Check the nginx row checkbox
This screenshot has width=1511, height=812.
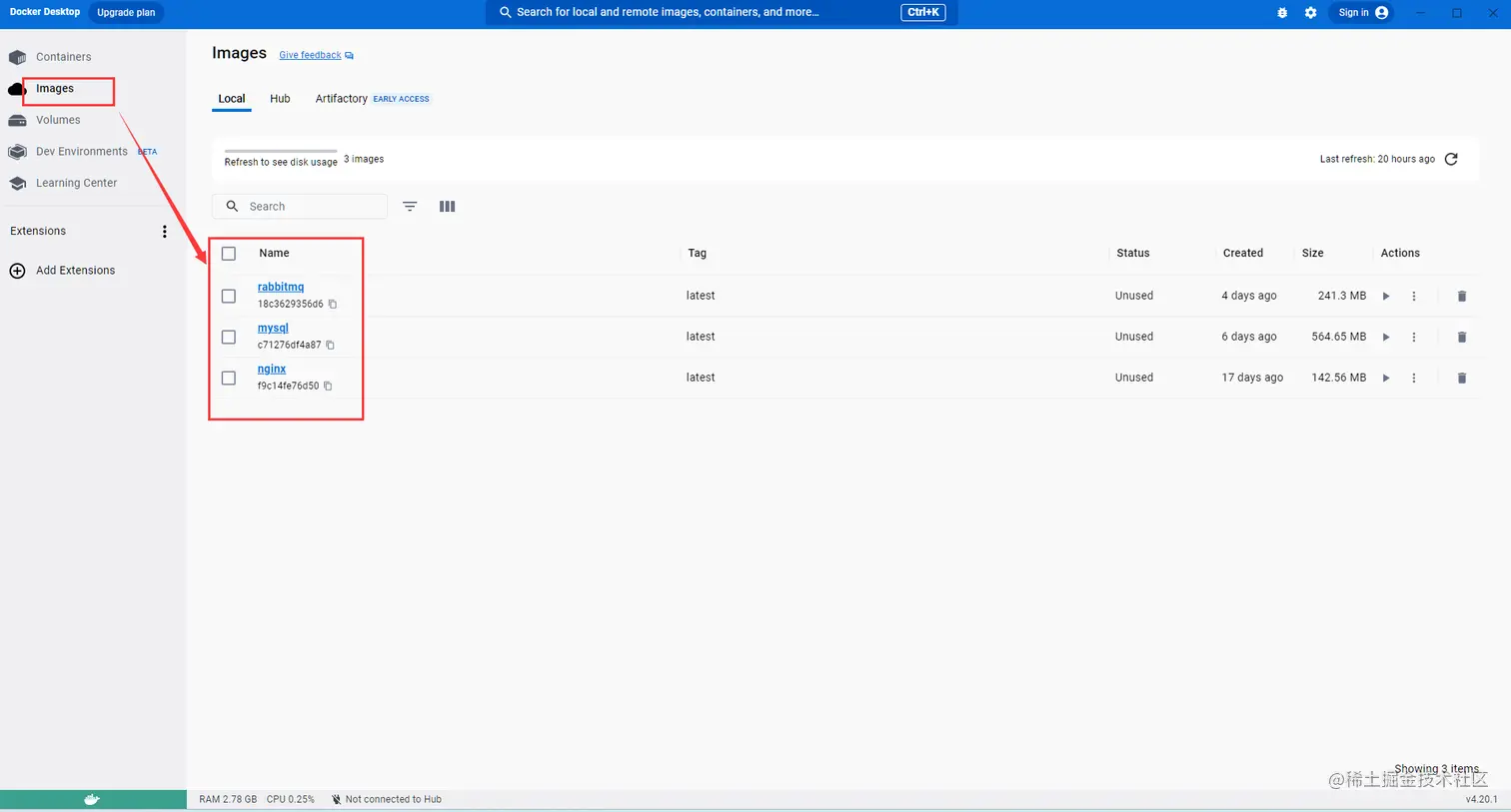(229, 378)
